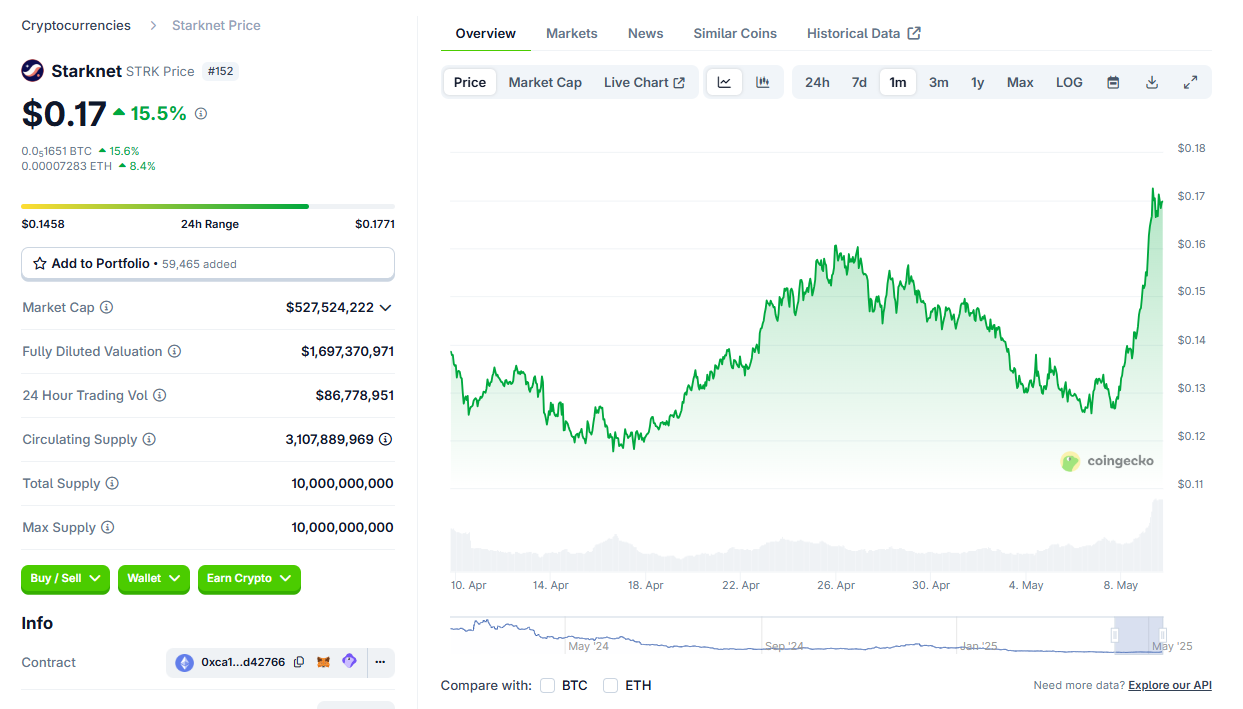Open the Buy / Sell dropdown
The height and width of the screenshot is (709, 1243).
[x=65, y=578]
